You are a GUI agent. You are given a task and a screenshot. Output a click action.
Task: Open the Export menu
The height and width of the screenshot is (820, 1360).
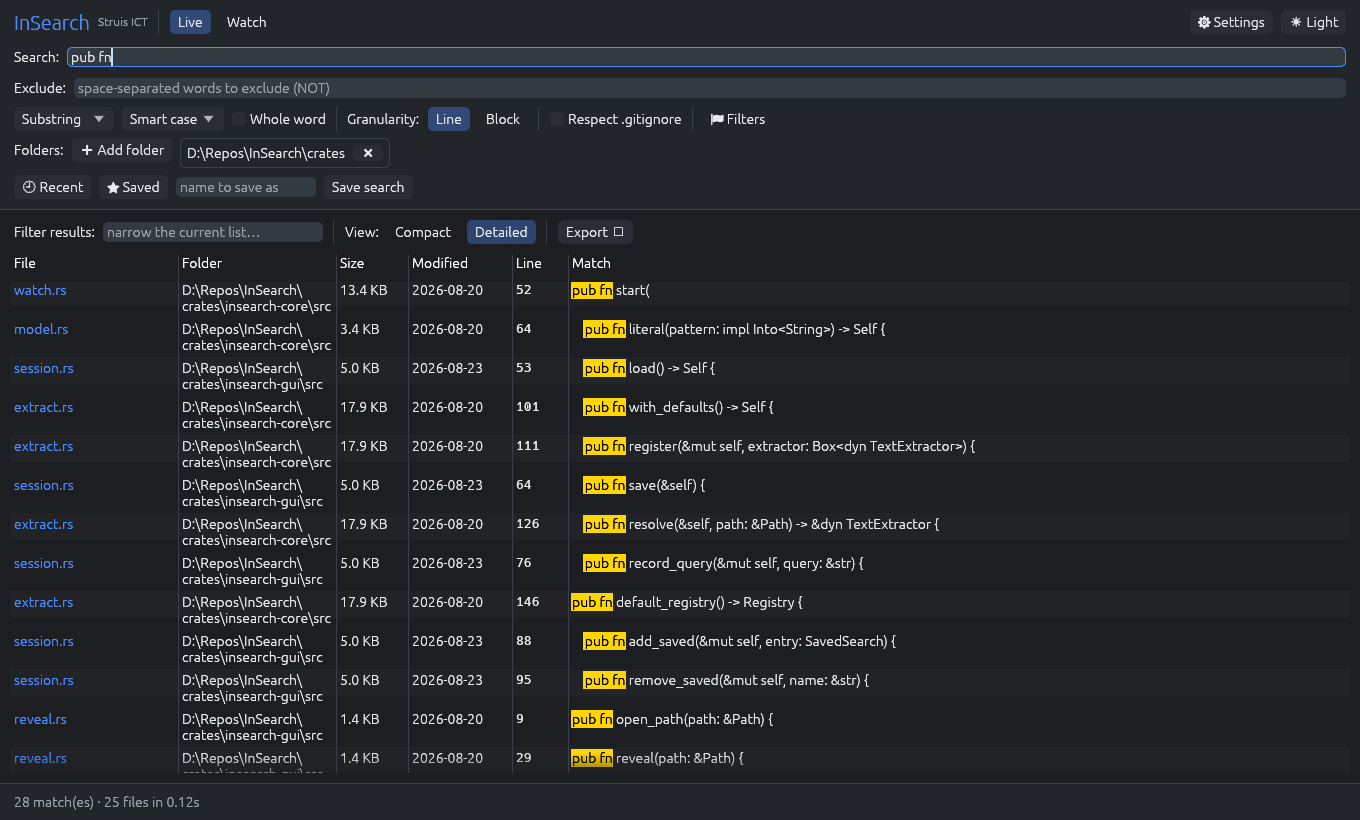click(595, 232)
